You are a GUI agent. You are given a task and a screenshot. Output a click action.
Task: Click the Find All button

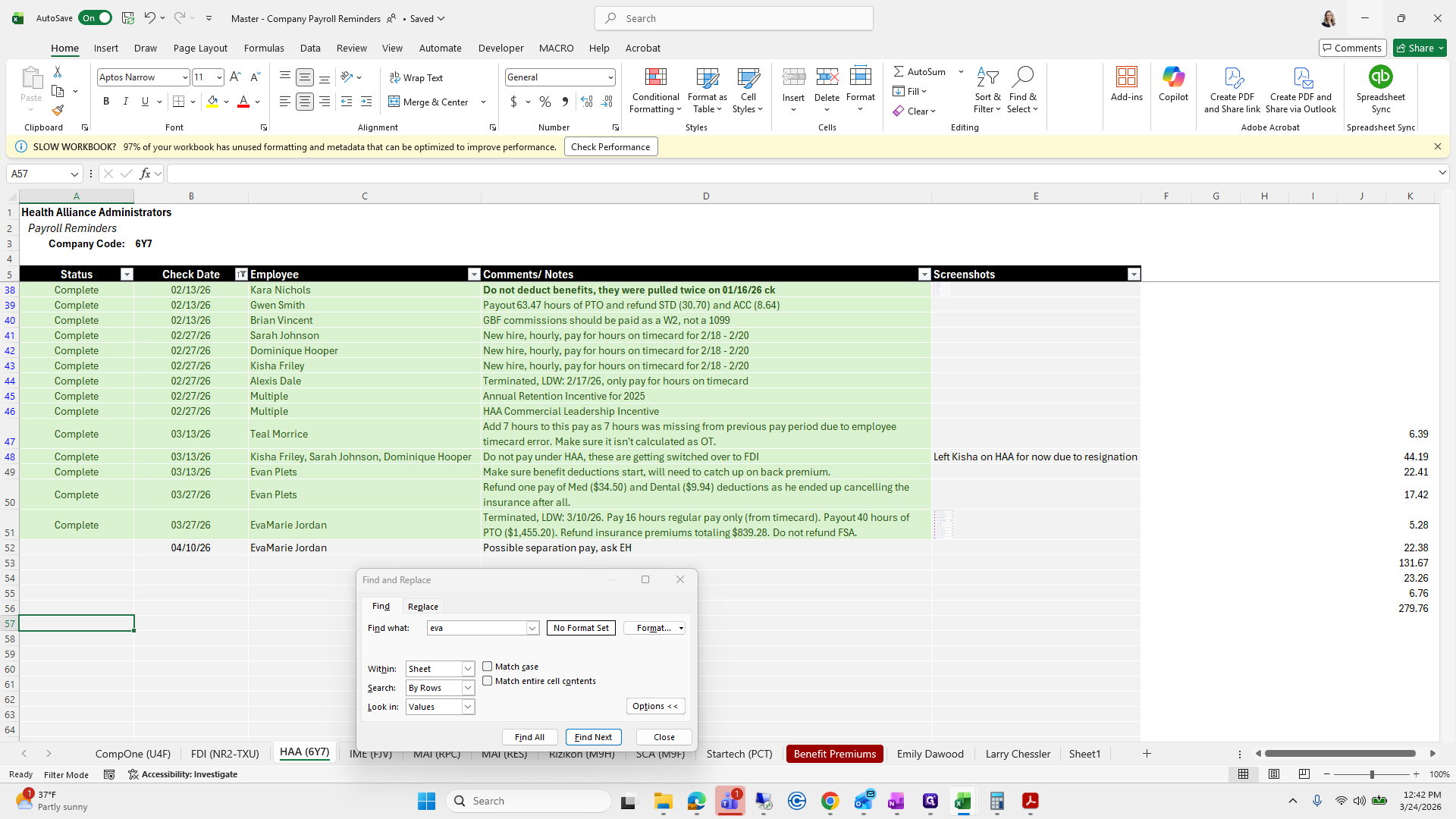pyautogui.click(x=529, y=737)
